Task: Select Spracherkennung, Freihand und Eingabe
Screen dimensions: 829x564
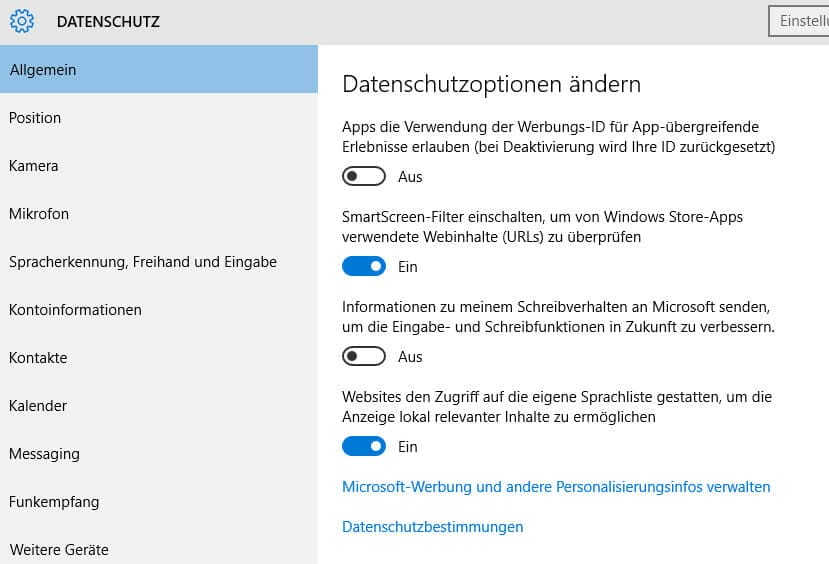Action: coord(143,262)
